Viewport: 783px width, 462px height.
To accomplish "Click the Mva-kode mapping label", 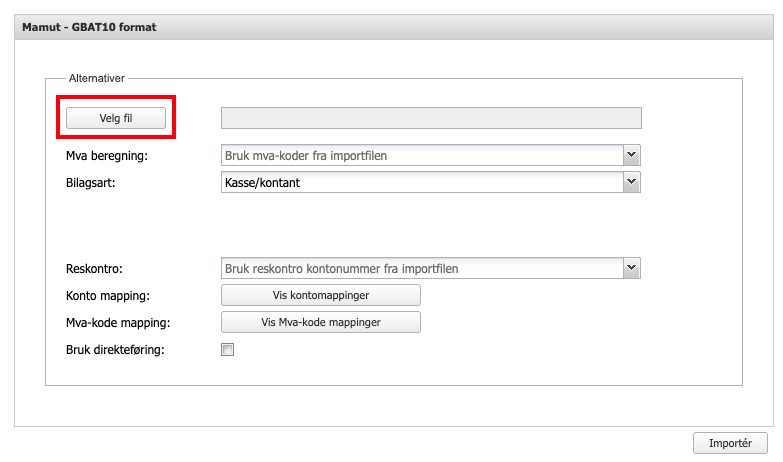I will tap(115, 323).
